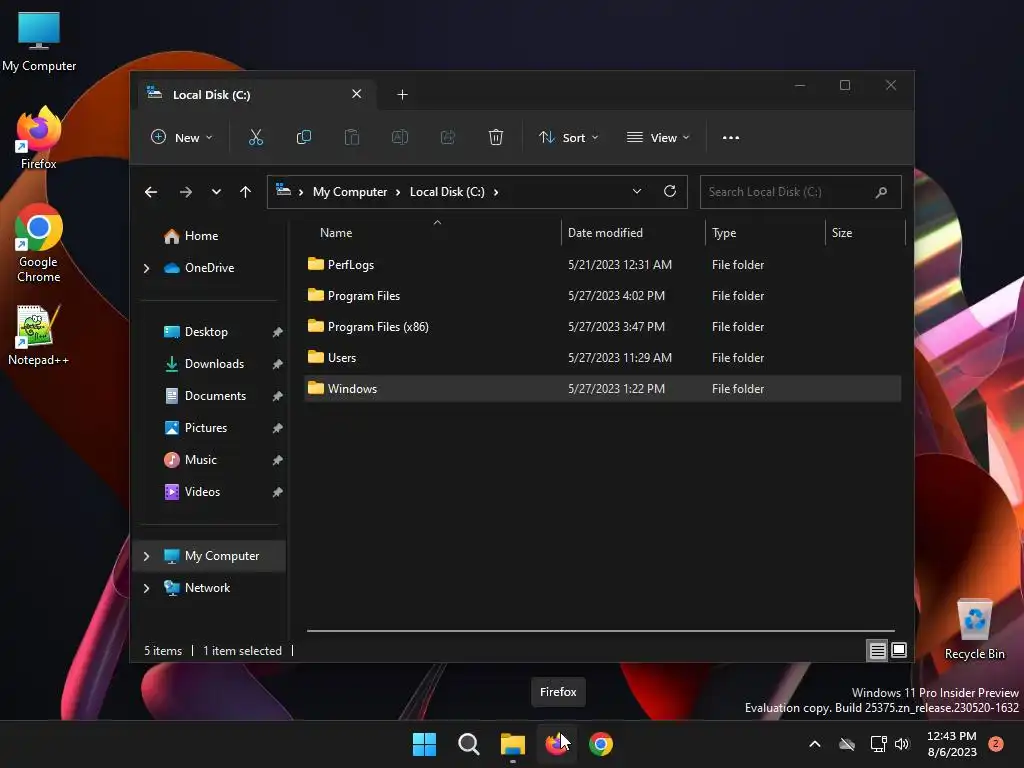The height and width of the screenshot is (768, 1024).
Task: Click the Paste clipboard icon
Action: [x=351, y=137]
